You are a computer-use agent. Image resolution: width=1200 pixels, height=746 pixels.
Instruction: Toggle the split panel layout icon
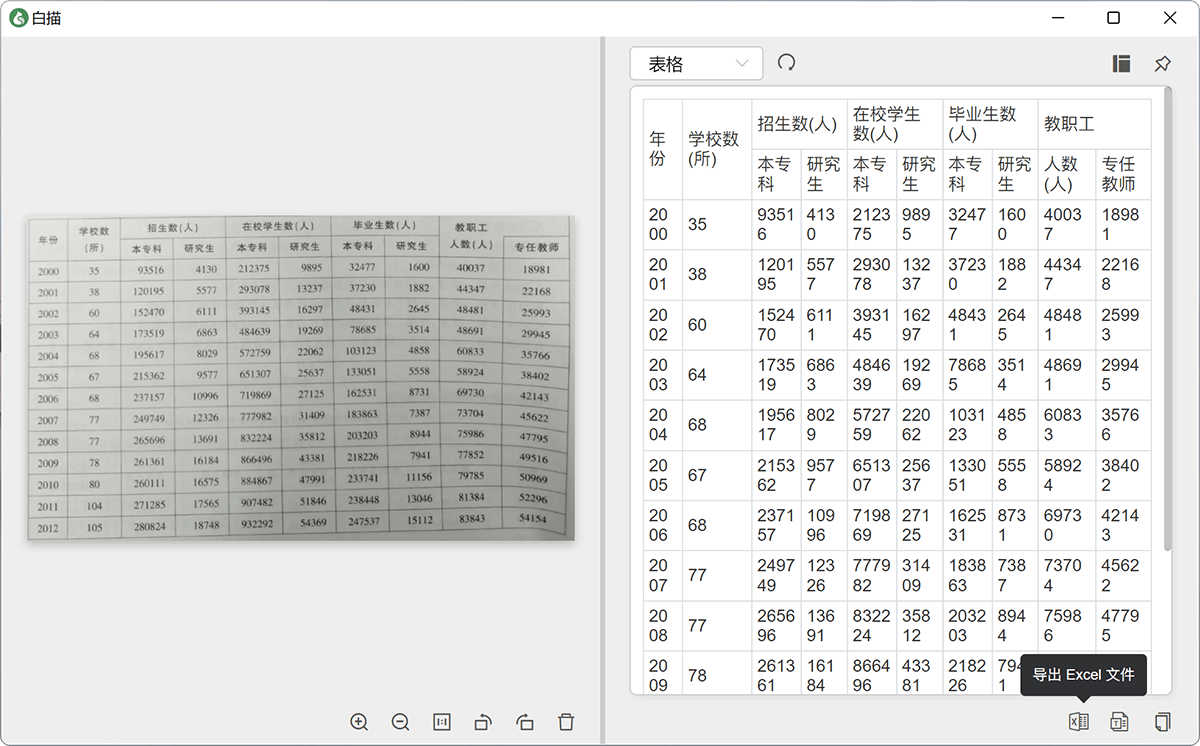1120,62
